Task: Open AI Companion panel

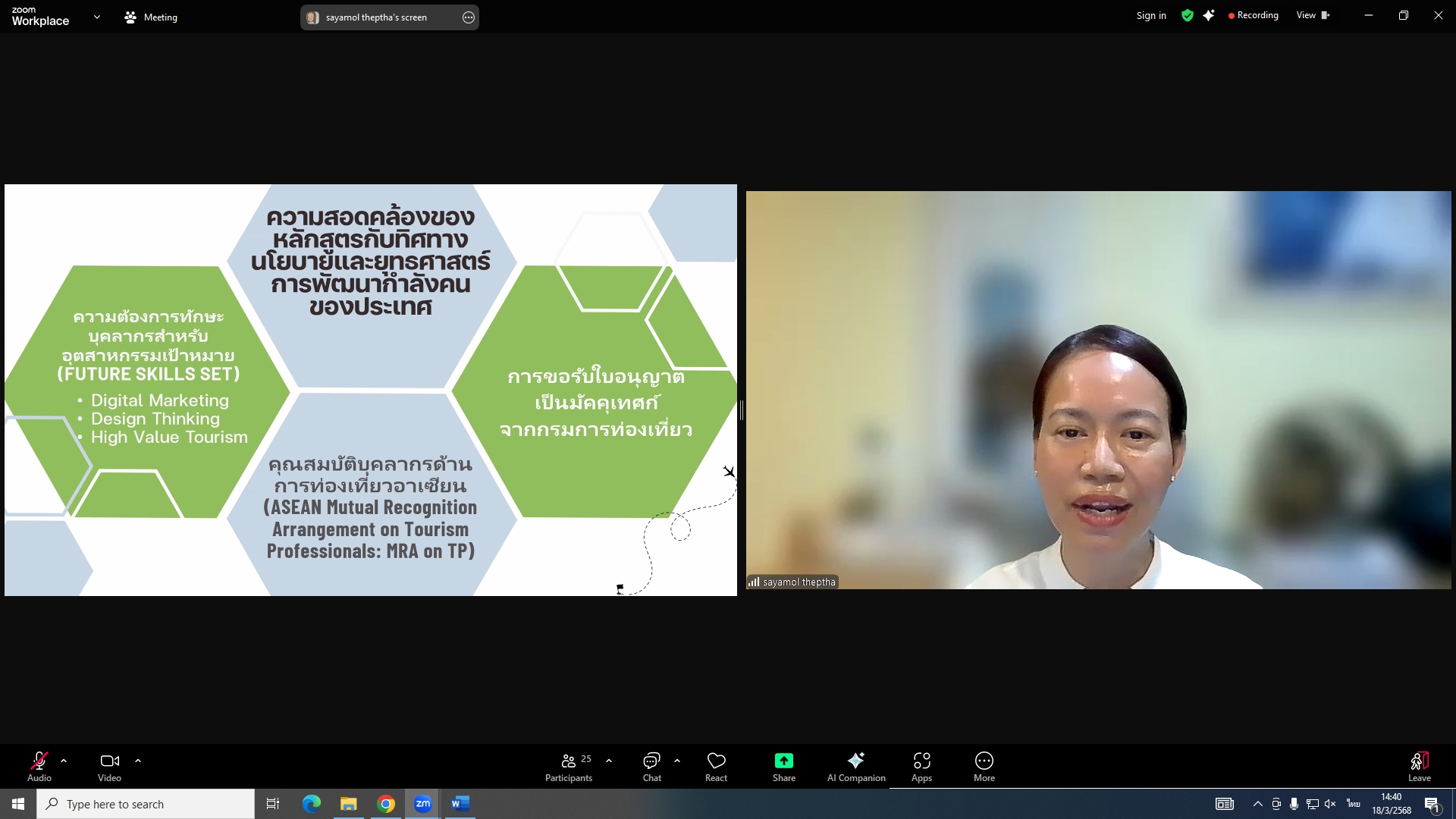Action: pos(856,766)
